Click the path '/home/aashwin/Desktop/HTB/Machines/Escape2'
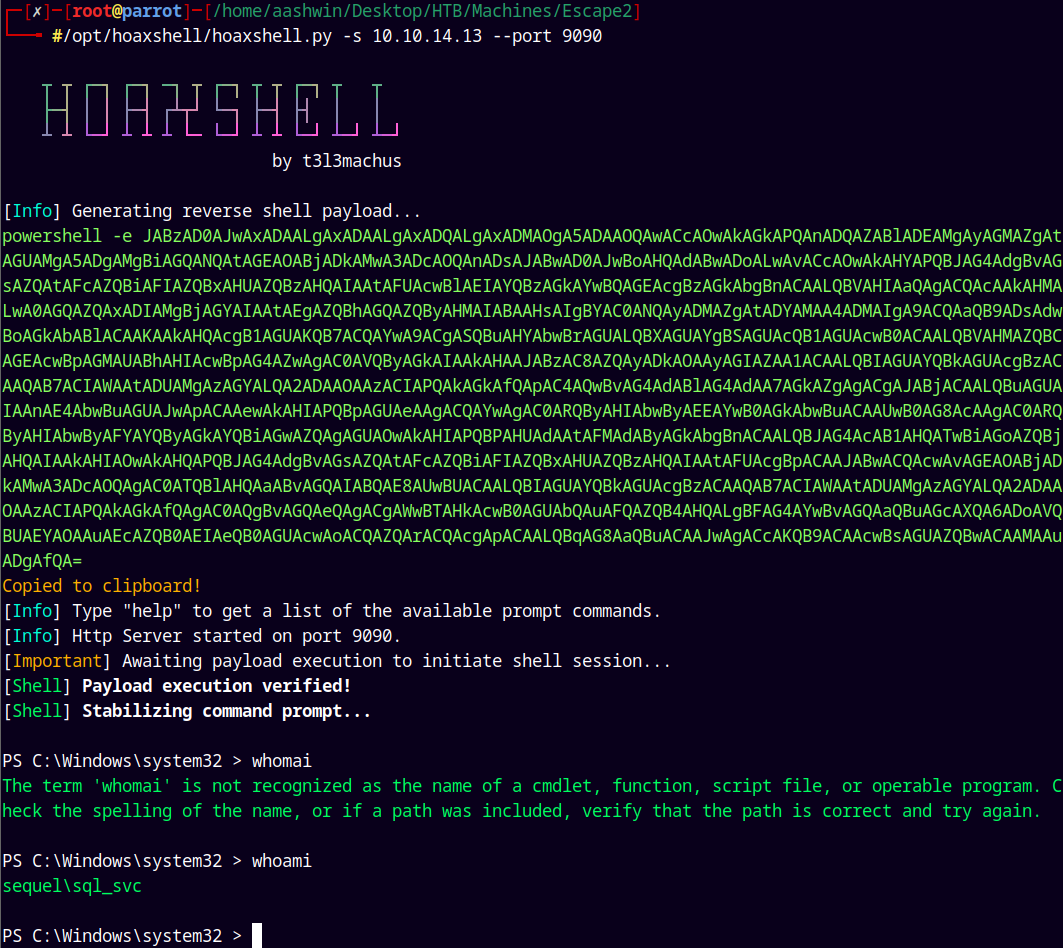The height and width of the screenshot is (948, 1063). pyautogui.click(x=422, y=12)
